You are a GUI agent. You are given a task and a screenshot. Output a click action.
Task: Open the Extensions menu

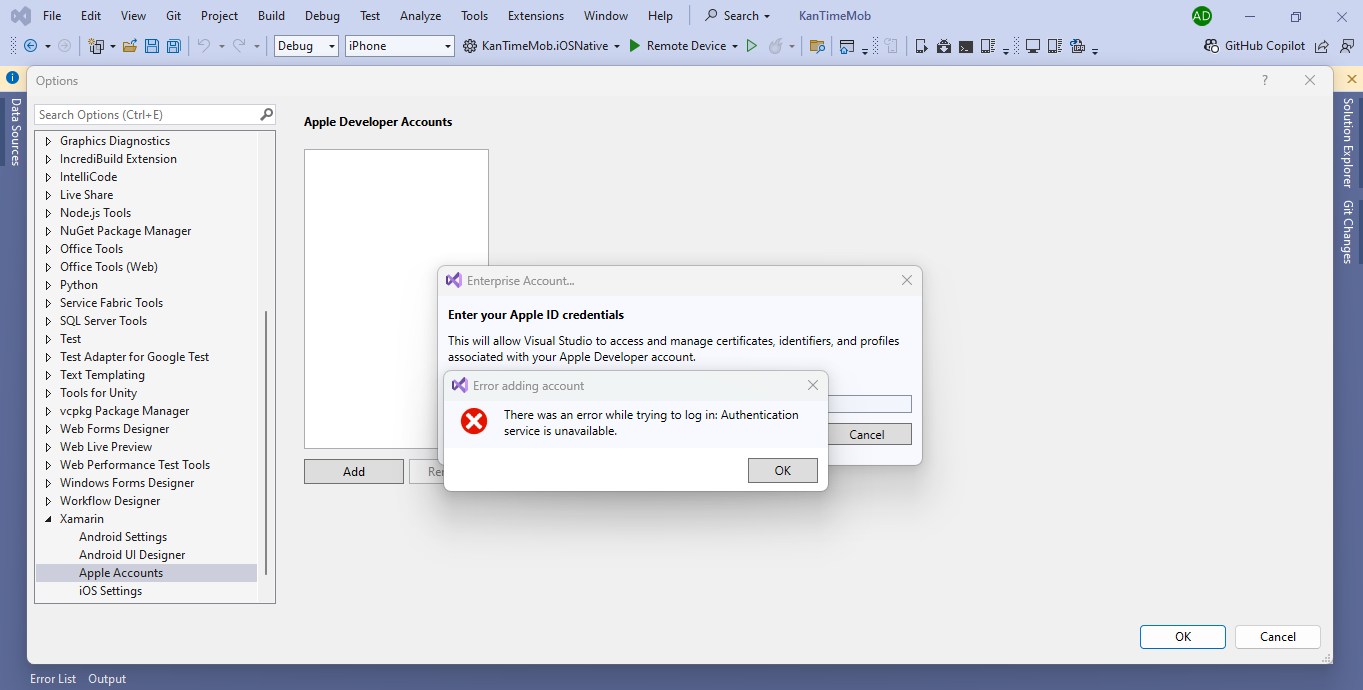(536, 16)
